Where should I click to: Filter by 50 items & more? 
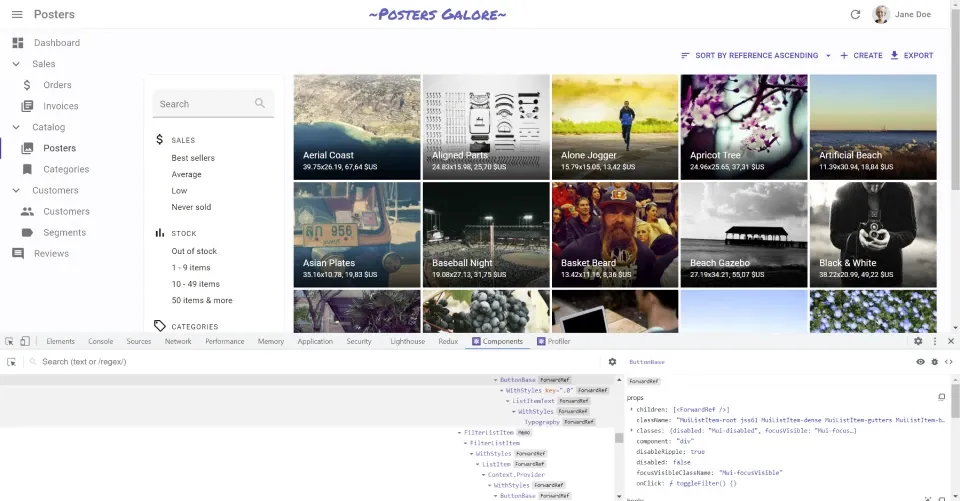tap(202, 300)
